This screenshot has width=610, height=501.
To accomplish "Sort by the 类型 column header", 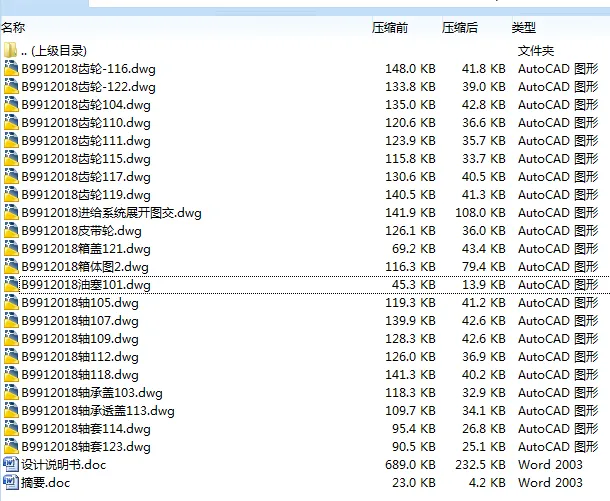I will [524, 28].
